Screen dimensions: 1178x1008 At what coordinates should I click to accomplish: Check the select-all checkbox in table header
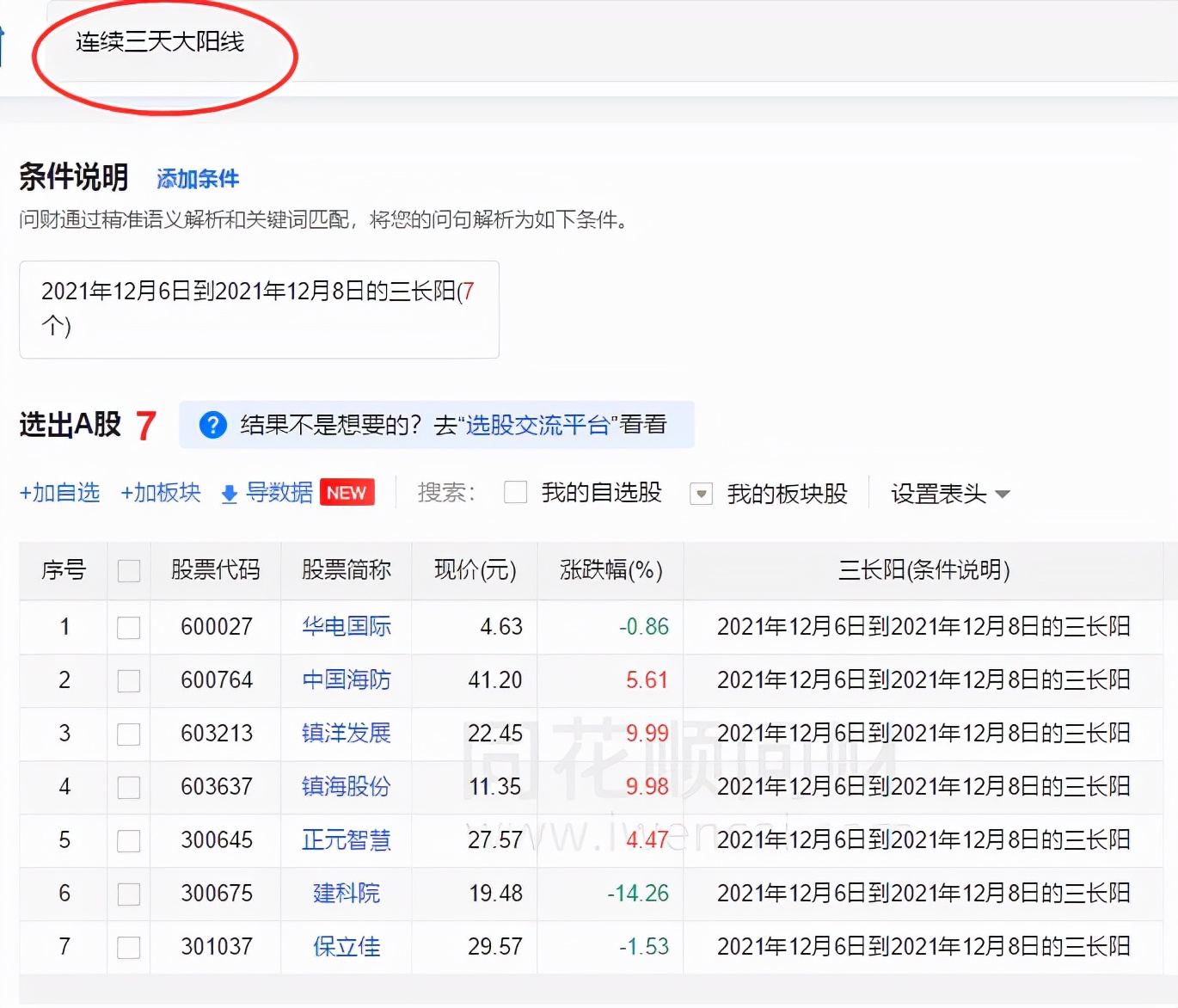tap(128, 570)
